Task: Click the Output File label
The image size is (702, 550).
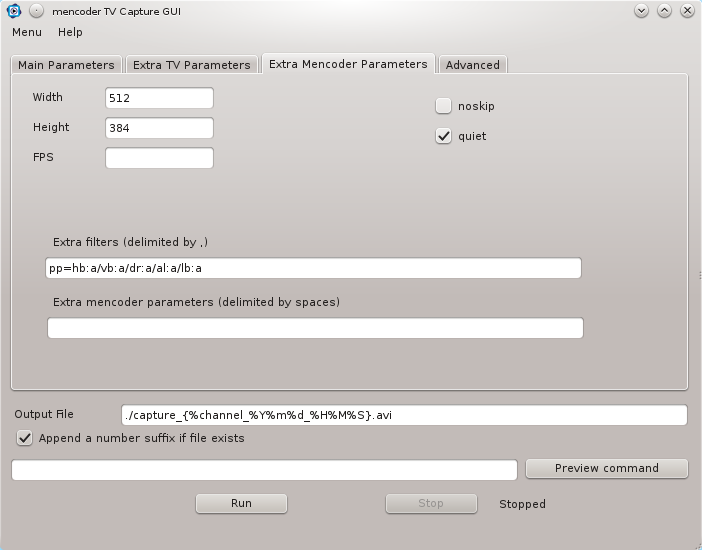Action: click(44, 414)
